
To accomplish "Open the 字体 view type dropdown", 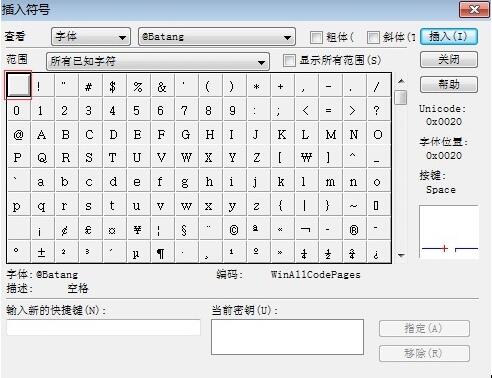I will click(x=91, y=36).
